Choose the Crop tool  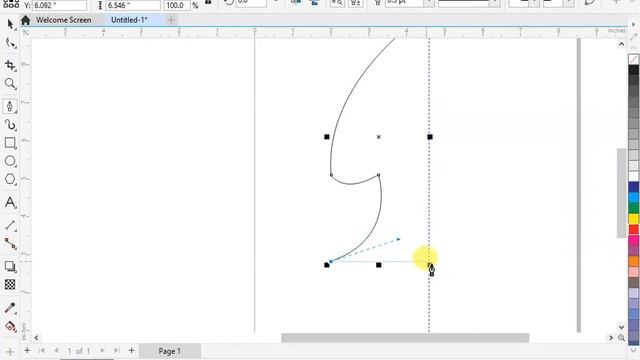[10, 65]
